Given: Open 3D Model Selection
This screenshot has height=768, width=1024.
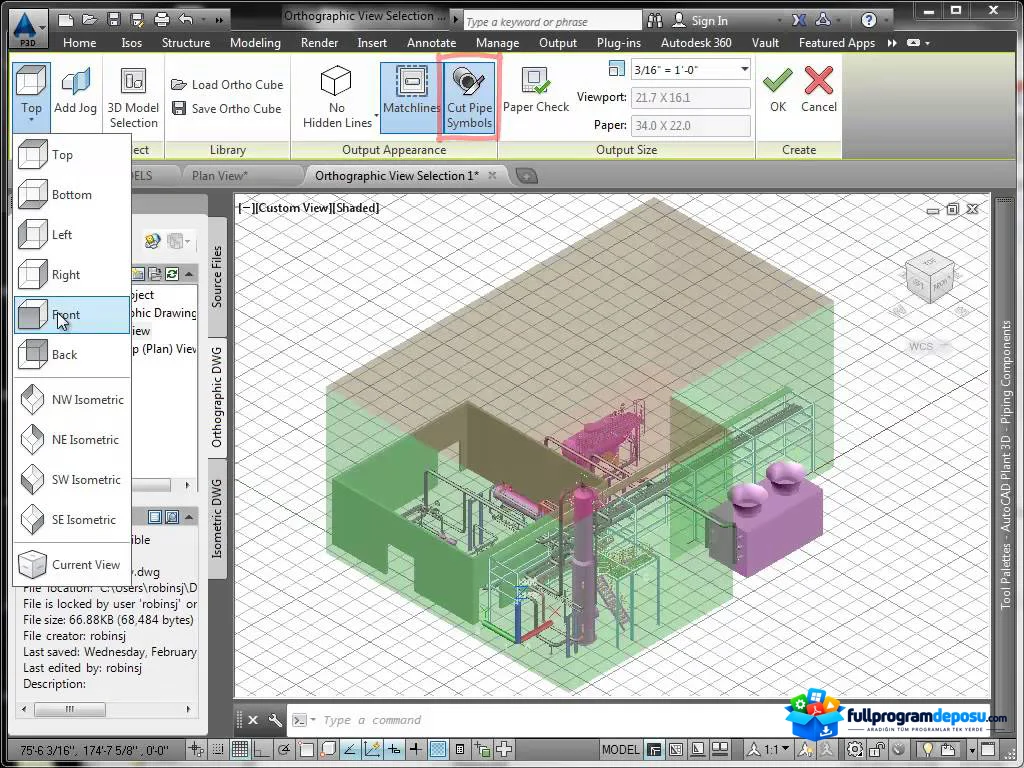Looking at the screenshot, I should click(x=133, y=98).
